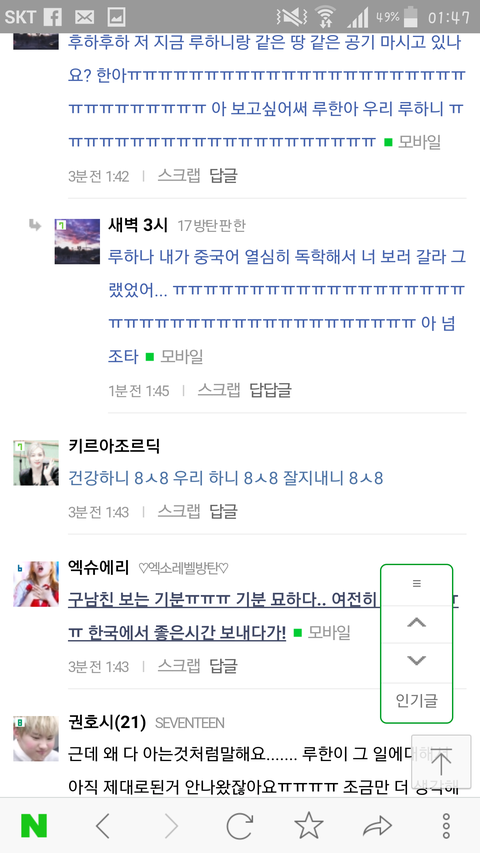Tap 답답글 under 새벽 3시's reply
The image size is (480, 853).
pos(270,390)
